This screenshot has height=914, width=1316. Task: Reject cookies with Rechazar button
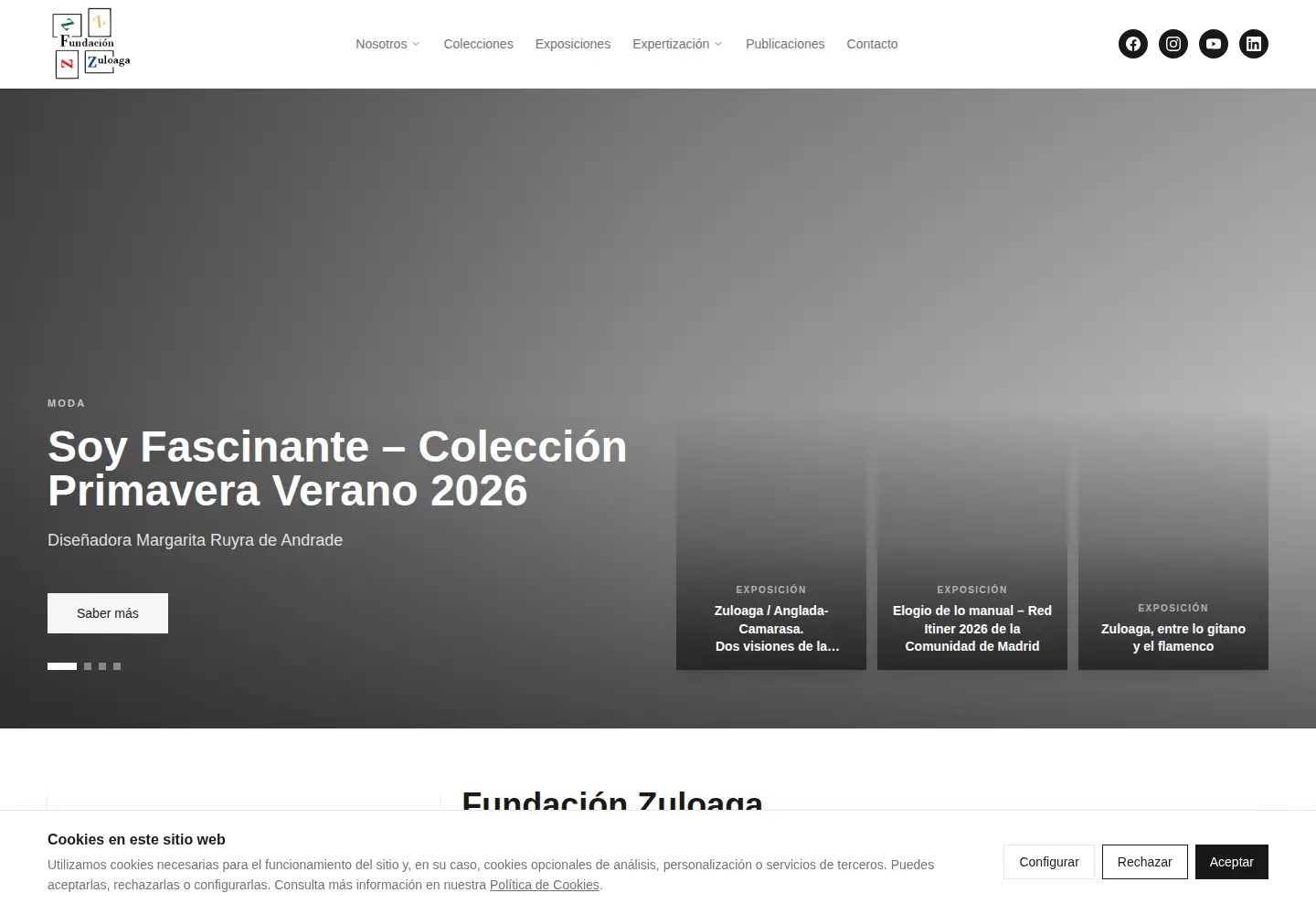[1144, 862]
